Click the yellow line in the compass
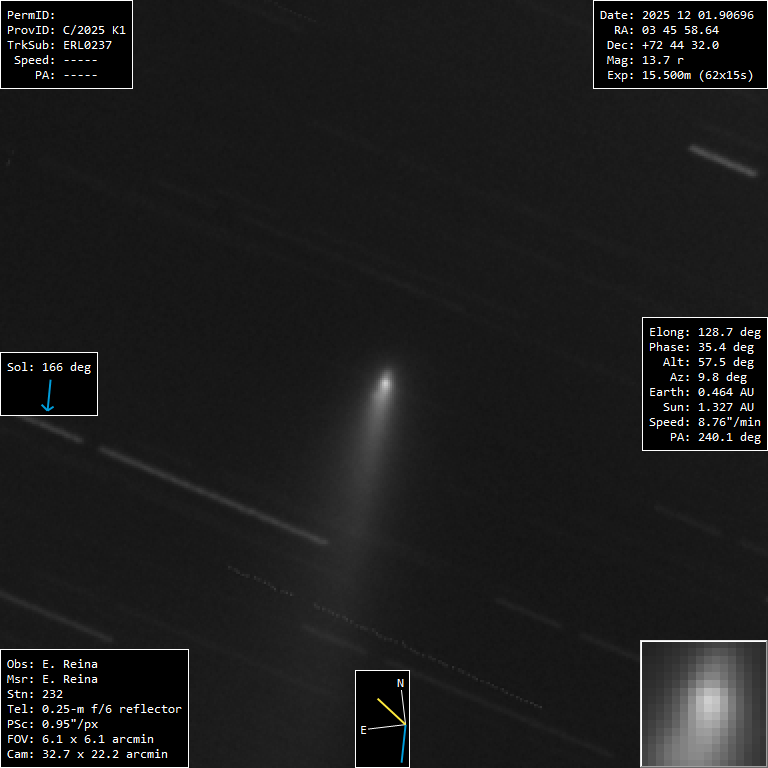Viewport: 768px width, 768px height. click(391, 710)
